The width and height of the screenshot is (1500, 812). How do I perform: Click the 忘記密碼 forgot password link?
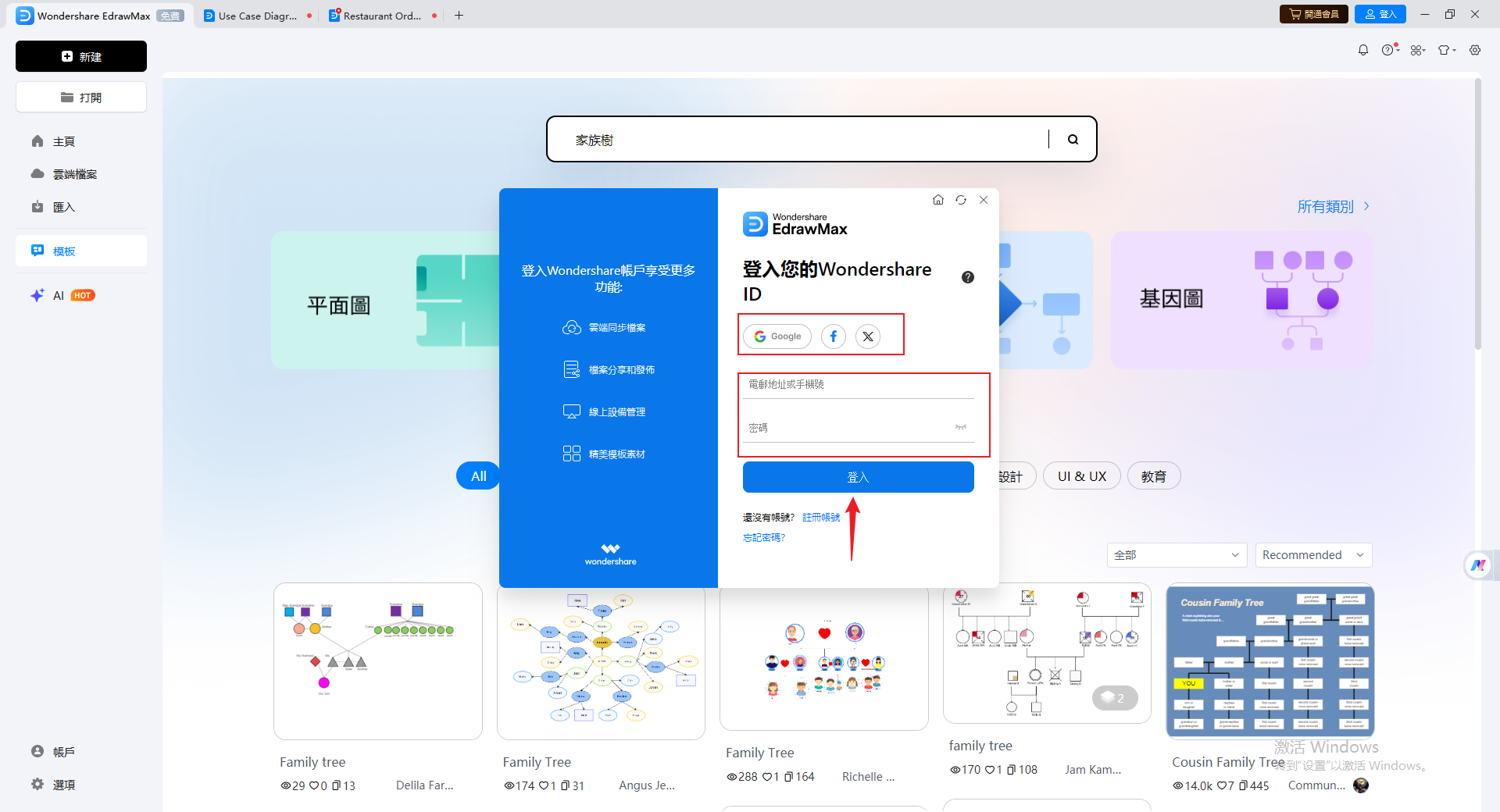(763, 538)
